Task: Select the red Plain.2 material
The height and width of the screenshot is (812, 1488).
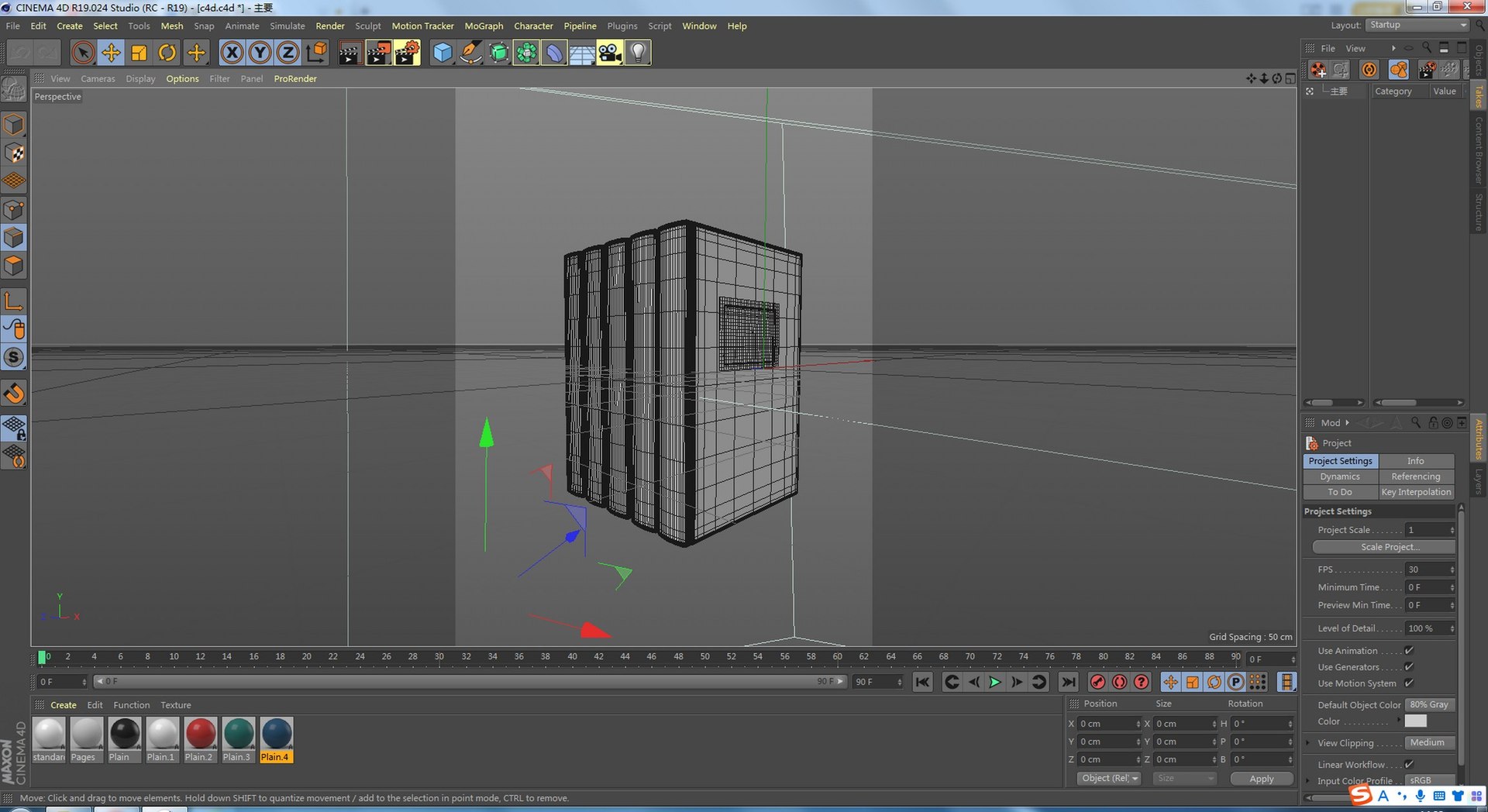Action: (200, 740)
